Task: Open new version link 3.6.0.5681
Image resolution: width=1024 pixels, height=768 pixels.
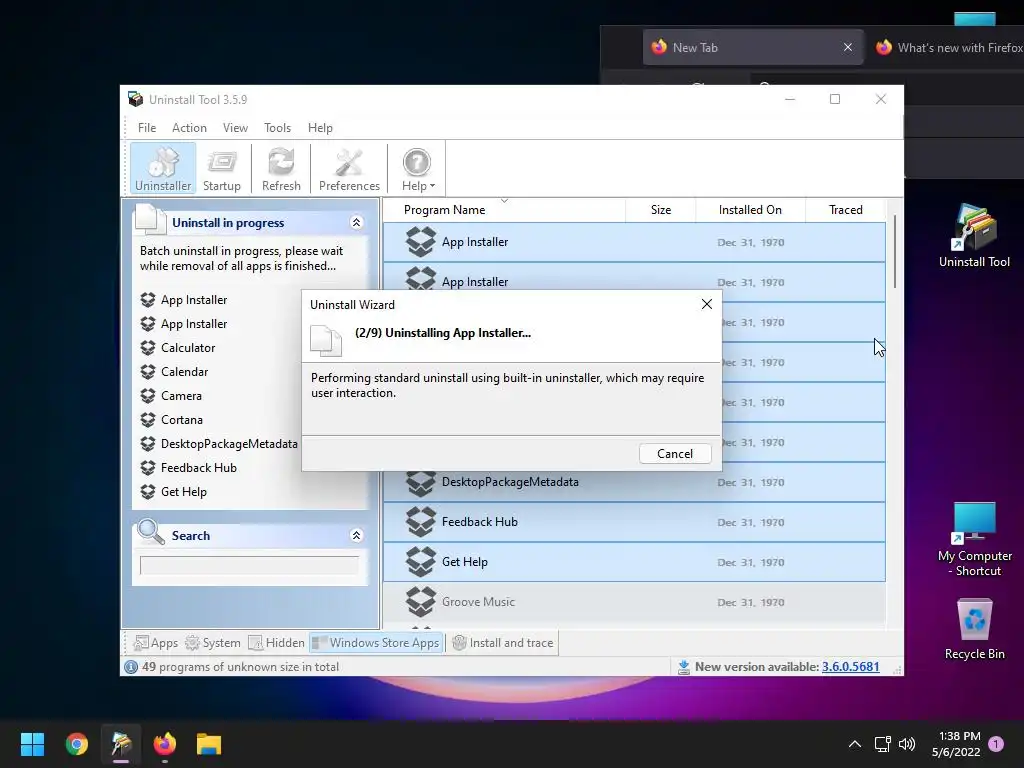Action: [850, 667]
